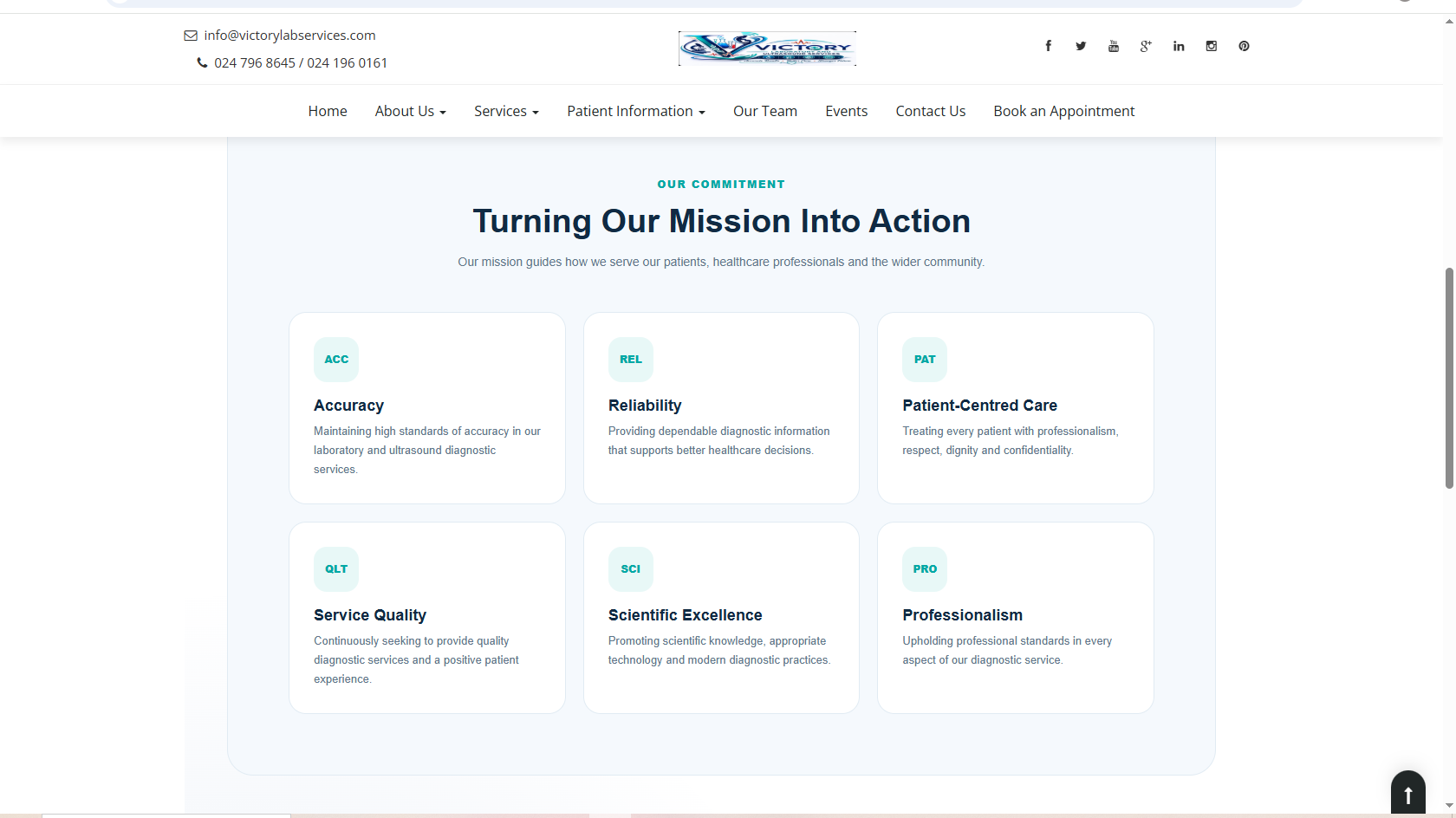Viewport: 1456px width, 818px height.
Task: Click the Professionalism card description text
Action: point(1007,650)
